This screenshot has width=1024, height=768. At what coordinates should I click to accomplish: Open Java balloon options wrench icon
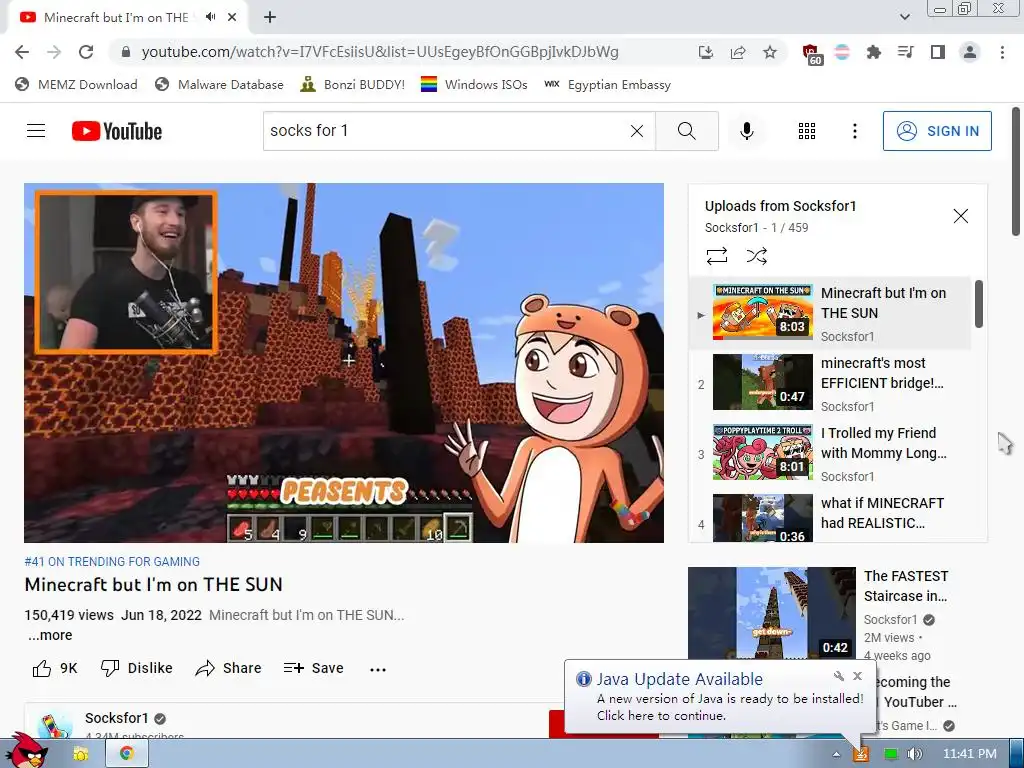(x=839, y=676)
